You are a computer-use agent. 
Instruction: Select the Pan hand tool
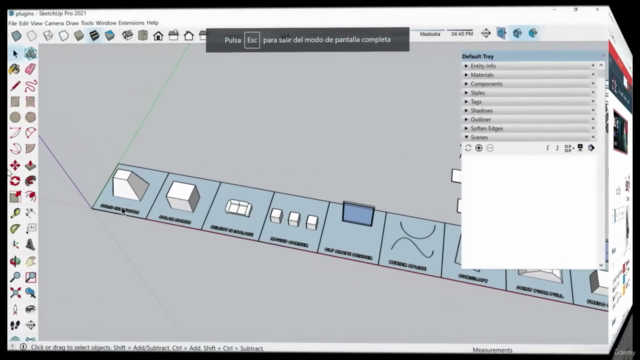(30, 261)
